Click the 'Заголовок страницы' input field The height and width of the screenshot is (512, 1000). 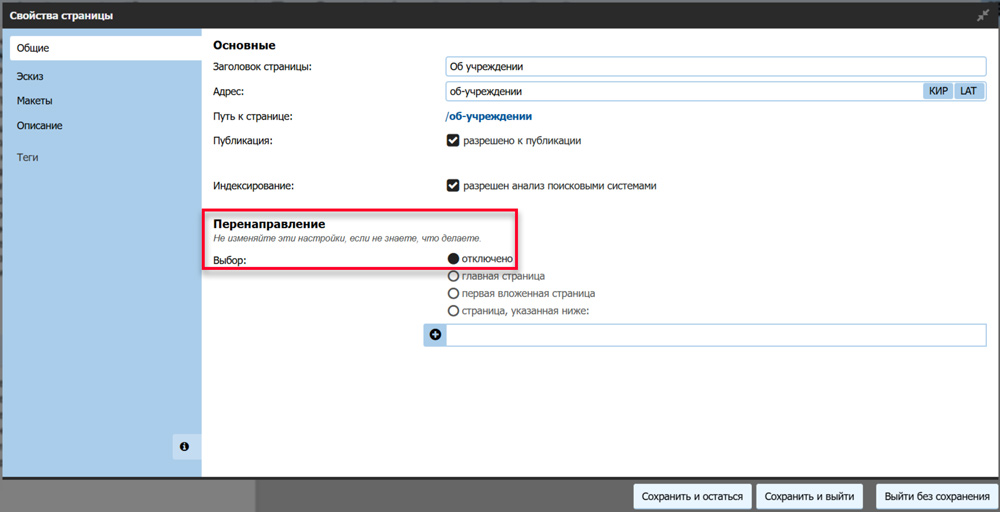715,67
